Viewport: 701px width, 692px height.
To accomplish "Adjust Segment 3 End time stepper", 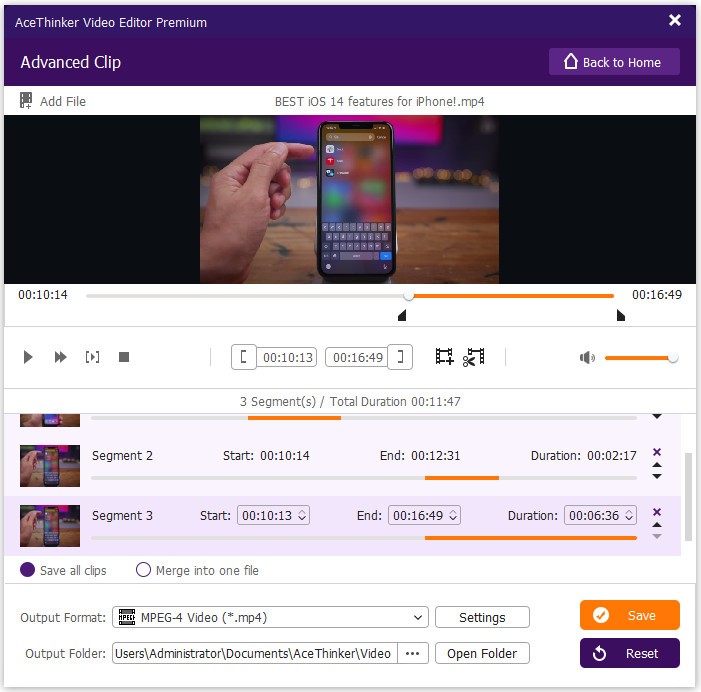I will click(453, 515).
